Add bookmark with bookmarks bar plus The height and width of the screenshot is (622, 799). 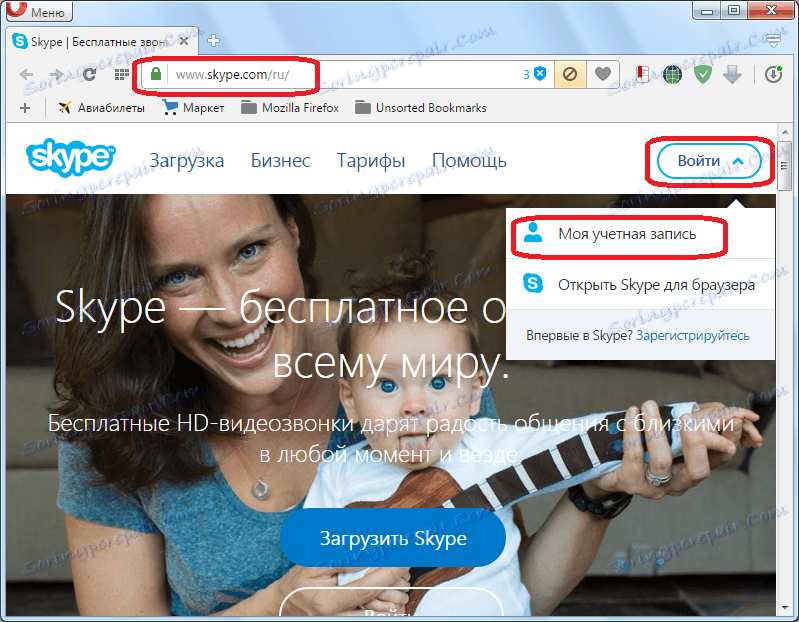(24, 108)
